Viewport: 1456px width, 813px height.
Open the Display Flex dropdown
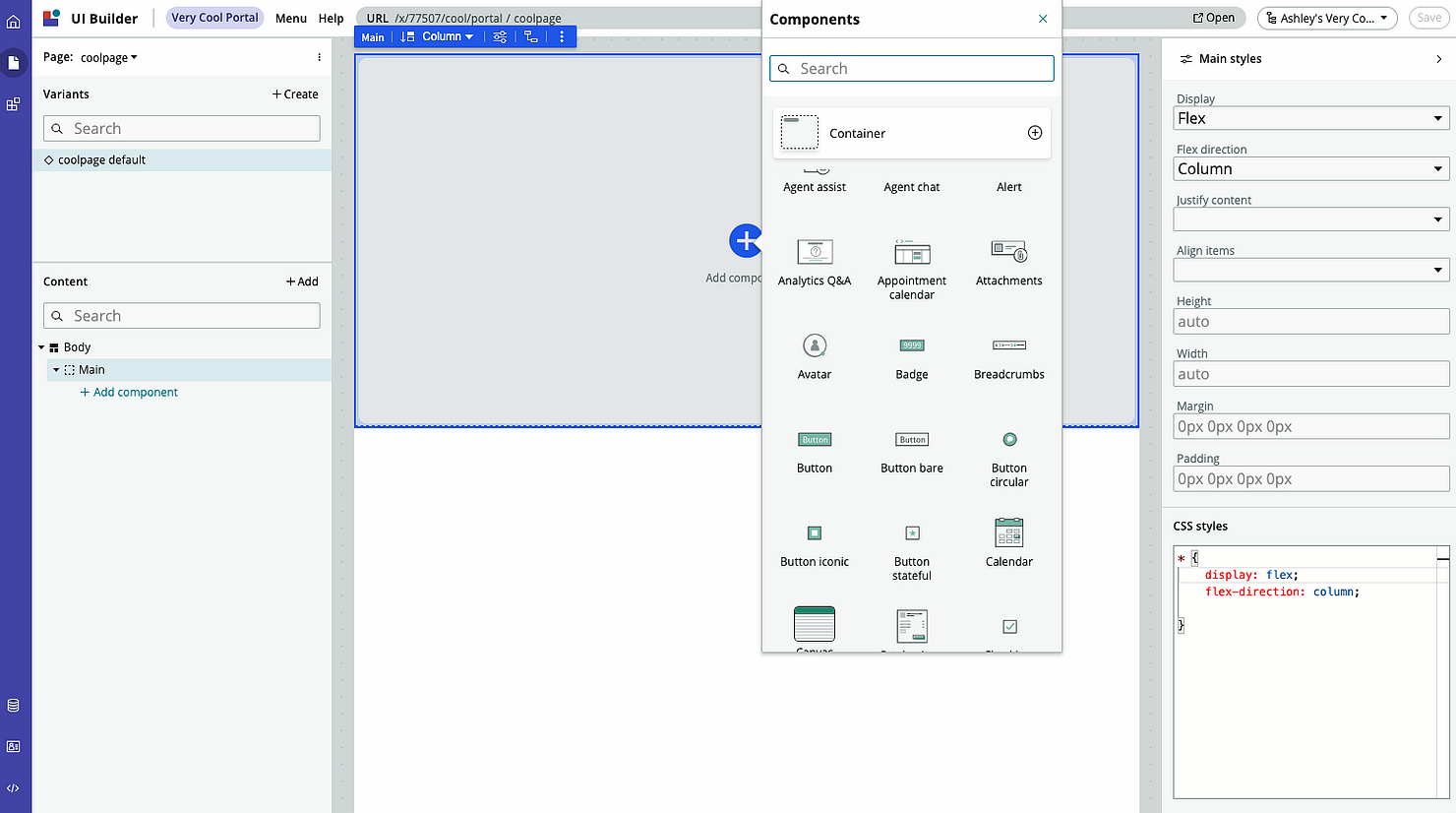coord(1311,118)
